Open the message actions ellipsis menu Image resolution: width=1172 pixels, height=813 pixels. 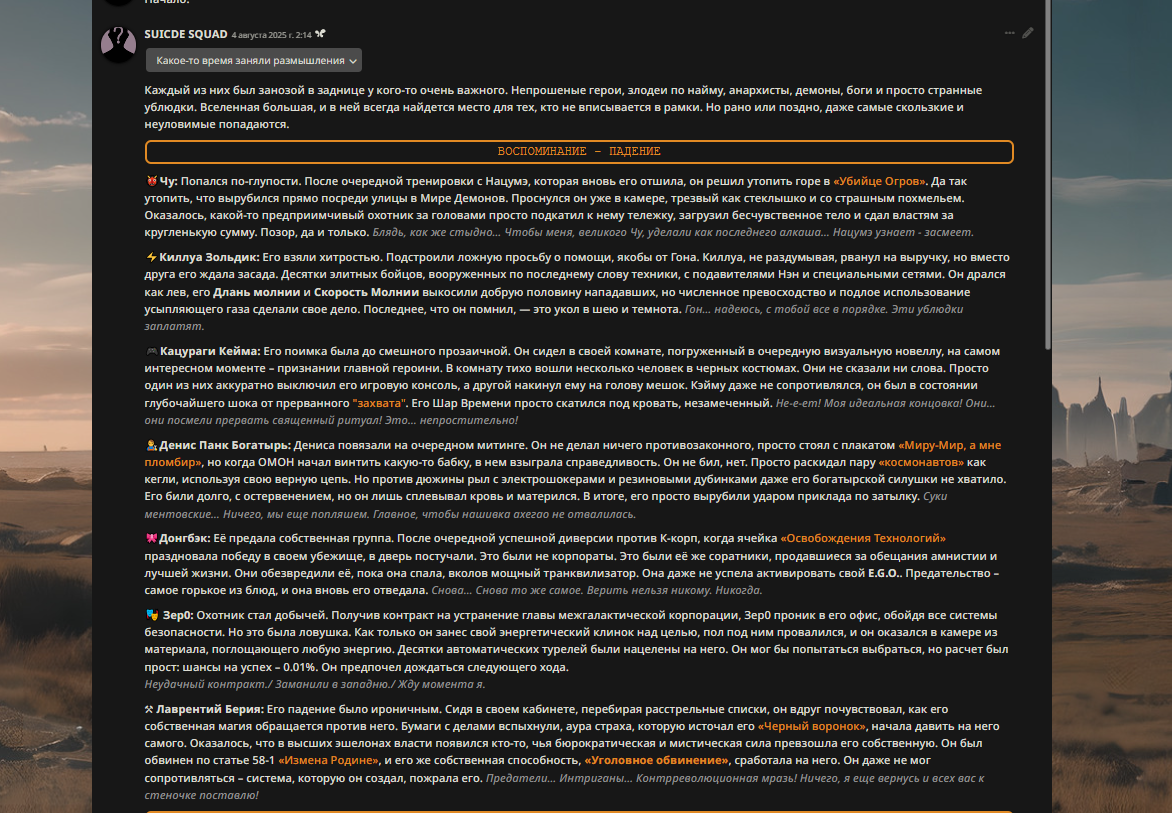pyautogui.click(x=1009, y=33)
